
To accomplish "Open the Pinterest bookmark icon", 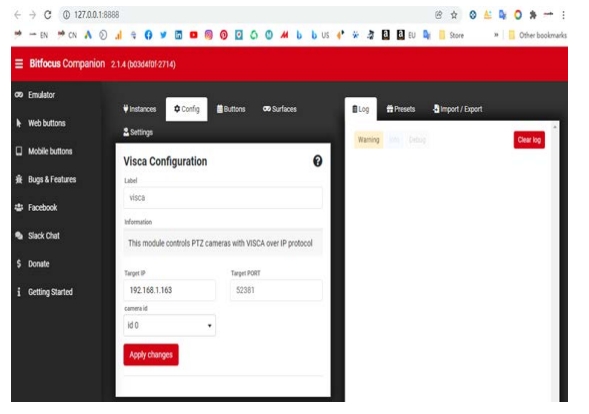I will [x=224, y=35].
